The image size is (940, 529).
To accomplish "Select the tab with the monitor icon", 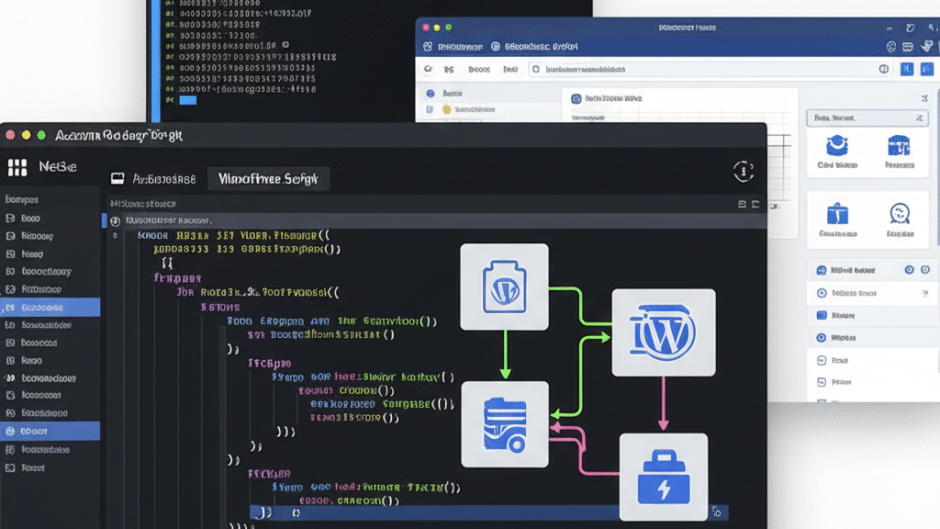I will click(153, 179).
